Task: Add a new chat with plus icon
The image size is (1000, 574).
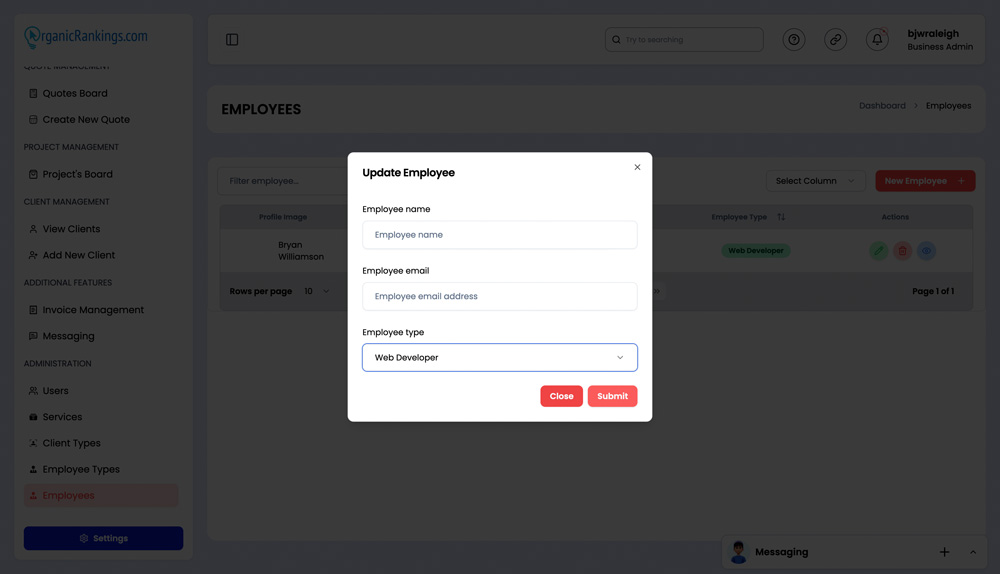Action: coord(945,552)
